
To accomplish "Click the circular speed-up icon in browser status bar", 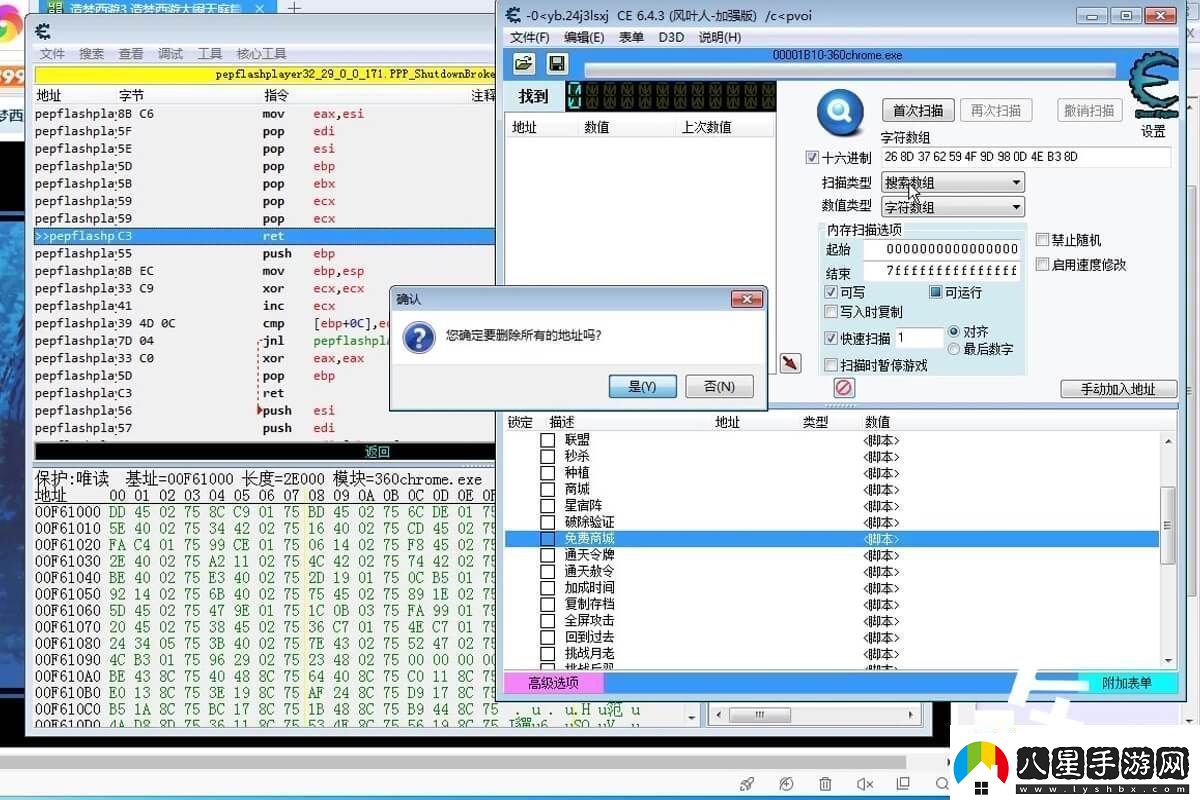I will point(786,784).
